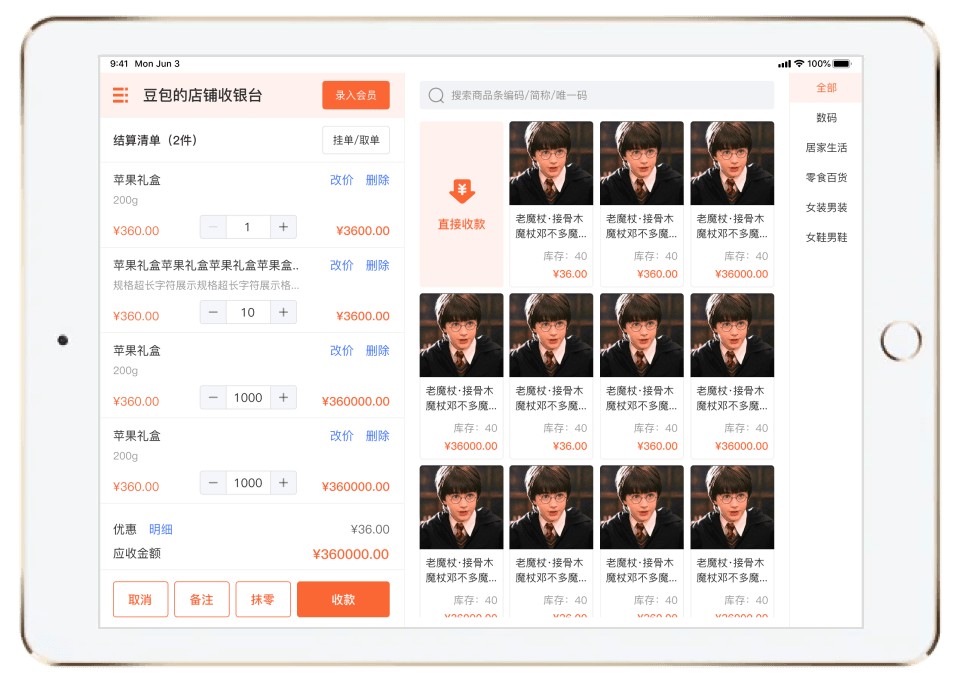Click plus stepper on third item quantity 1000

[x=283, y=397]
